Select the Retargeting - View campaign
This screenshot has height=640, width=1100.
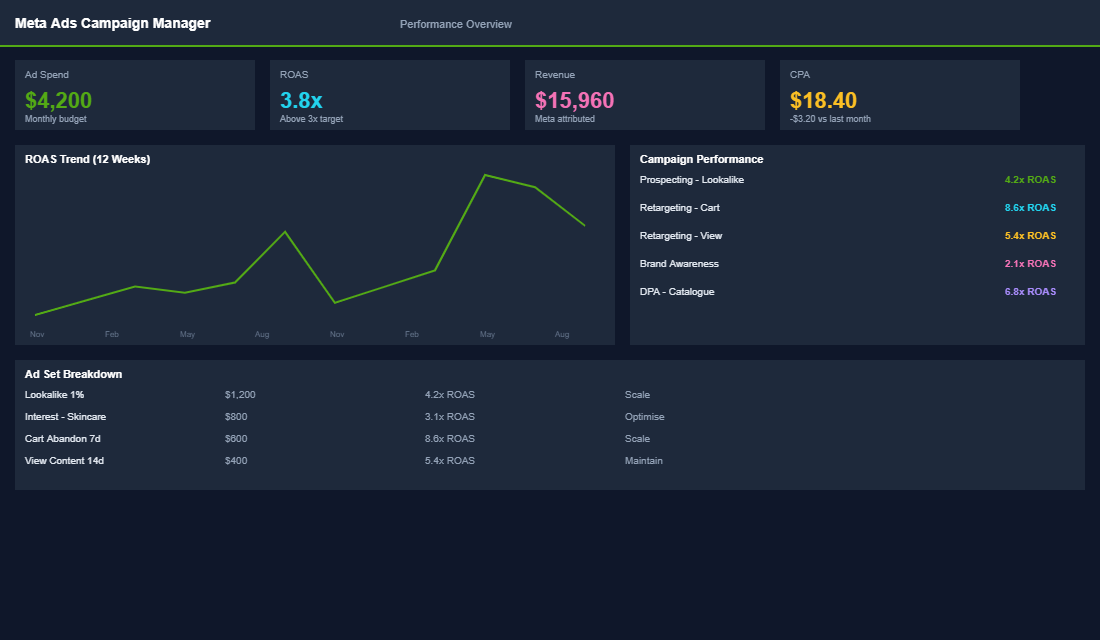(x=681, y=235)
